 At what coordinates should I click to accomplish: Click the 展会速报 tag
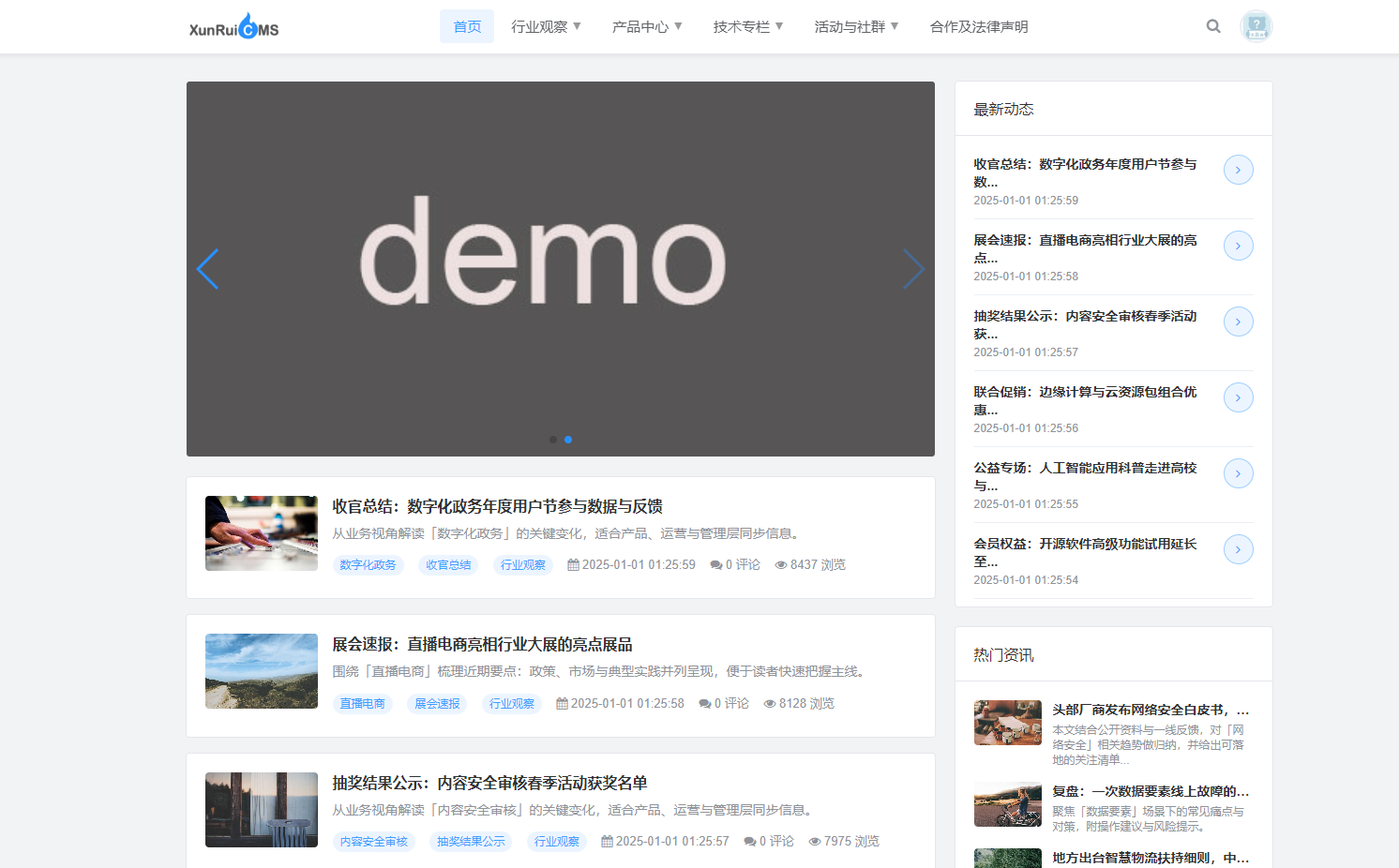pos(437,704)
